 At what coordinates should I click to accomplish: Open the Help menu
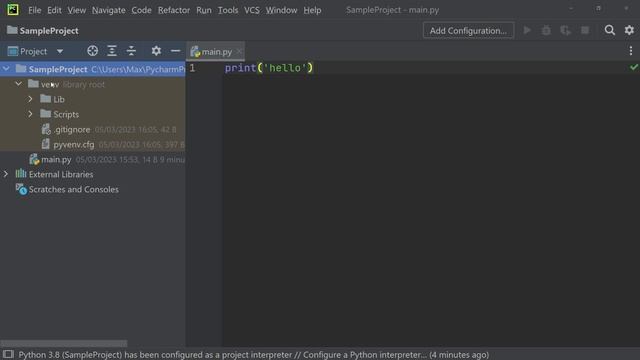(312, 10)
